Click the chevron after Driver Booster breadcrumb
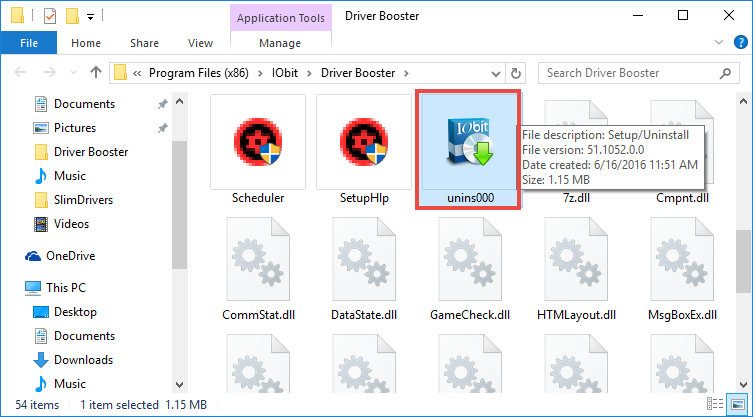The image size is (753, 417). [407, 74]
